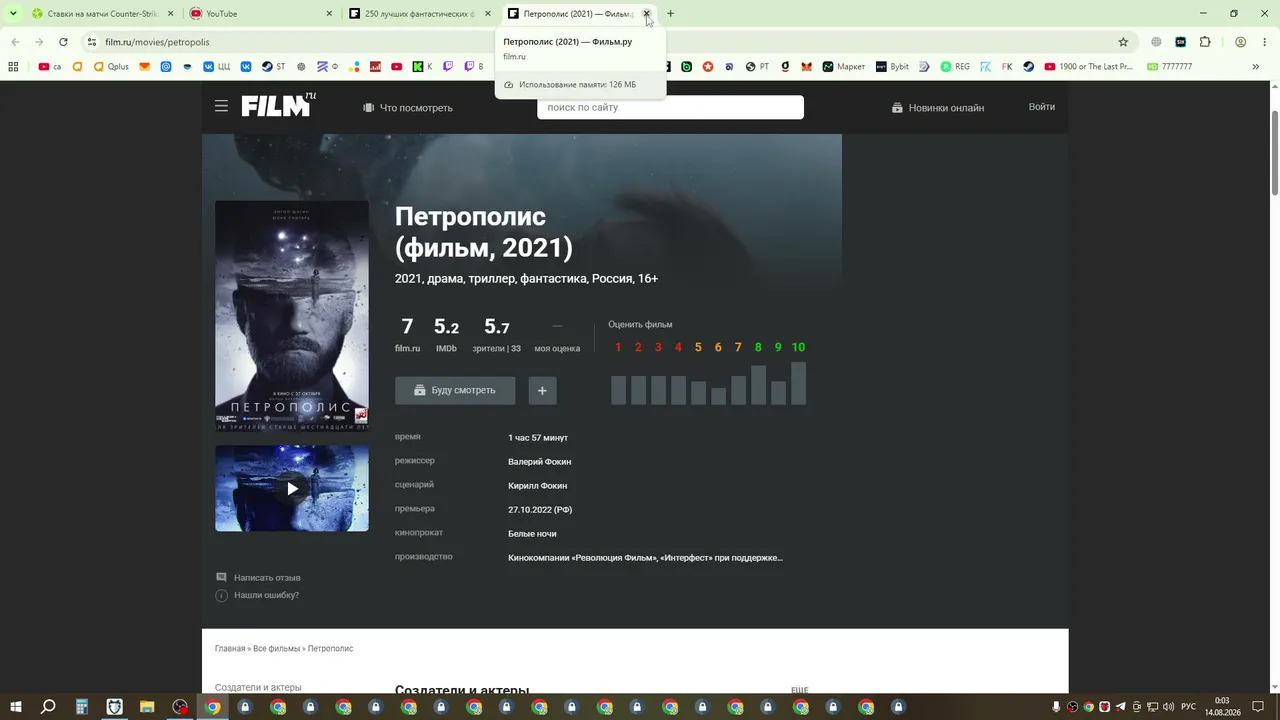
Task: Rate the film 6
Action: 718,347
